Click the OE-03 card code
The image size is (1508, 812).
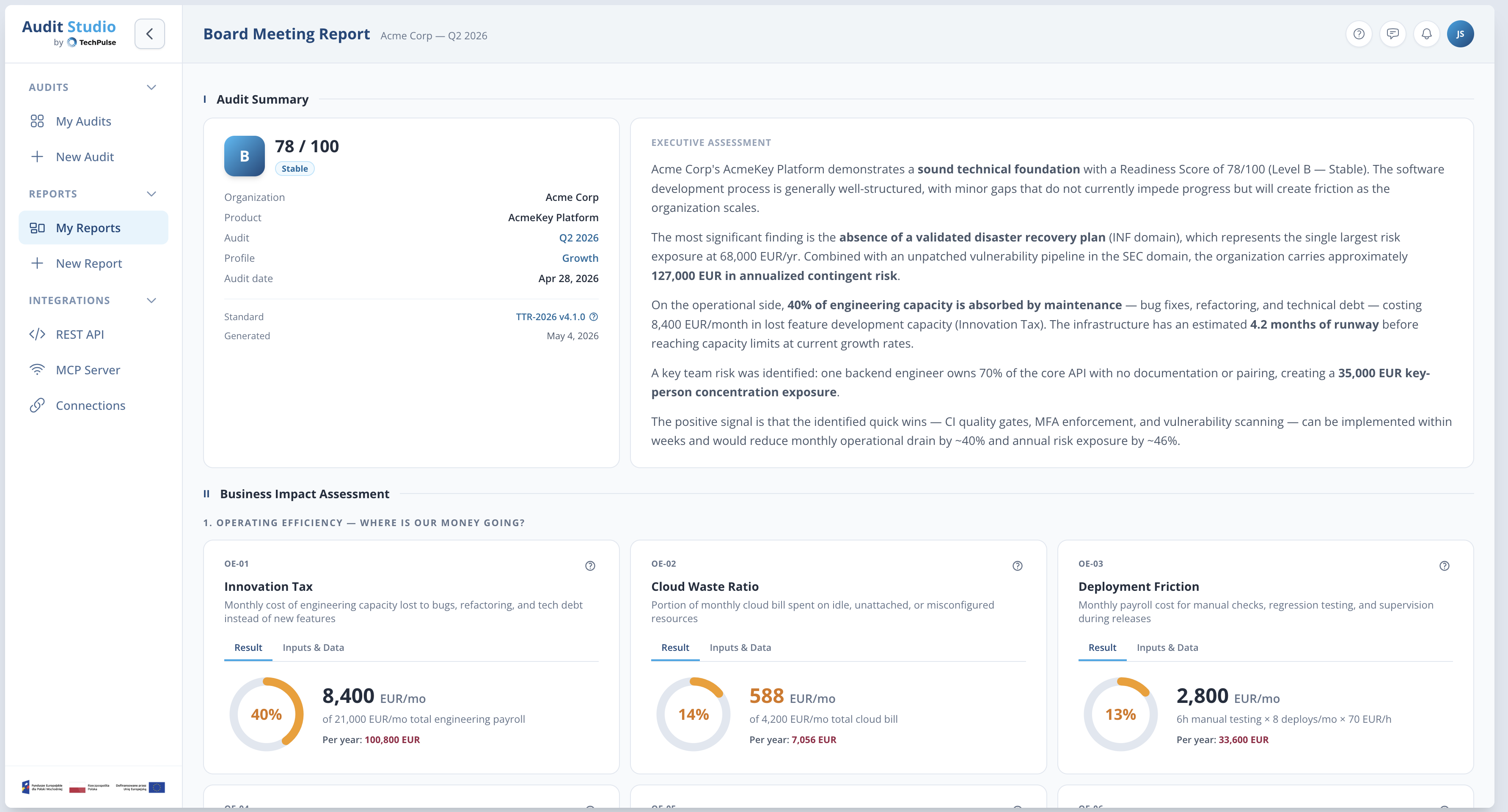[1091, 564]
